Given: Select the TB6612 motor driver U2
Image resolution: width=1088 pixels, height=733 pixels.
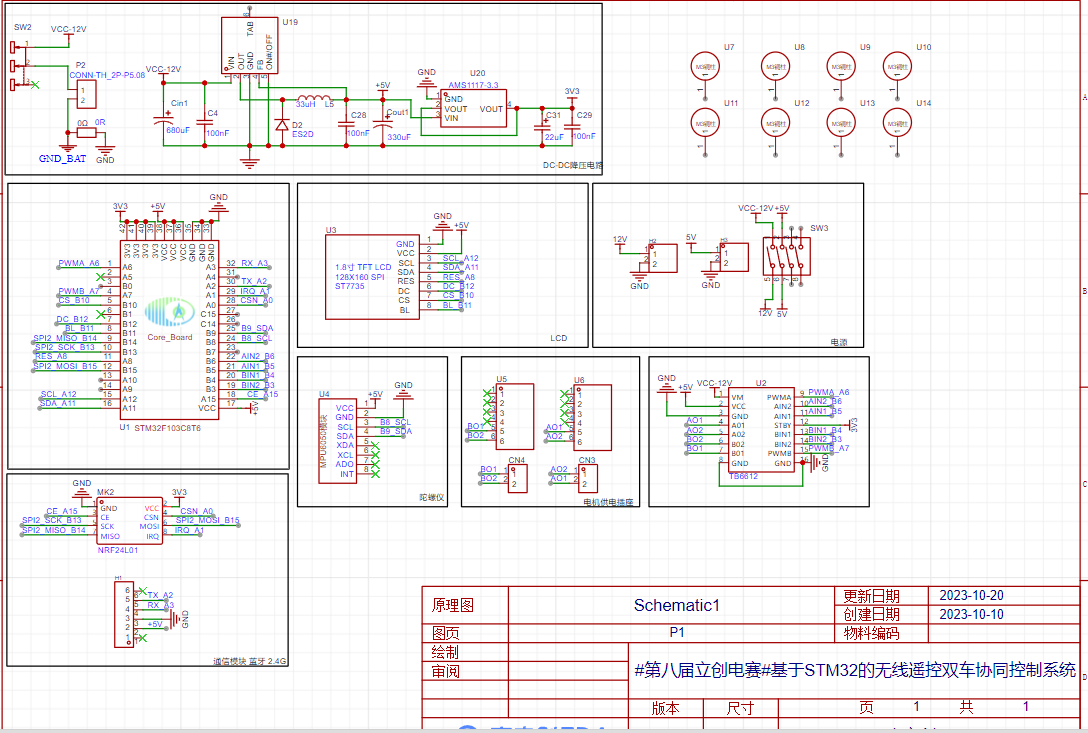Looking at the screenshot, I should (x=761, y=430).
